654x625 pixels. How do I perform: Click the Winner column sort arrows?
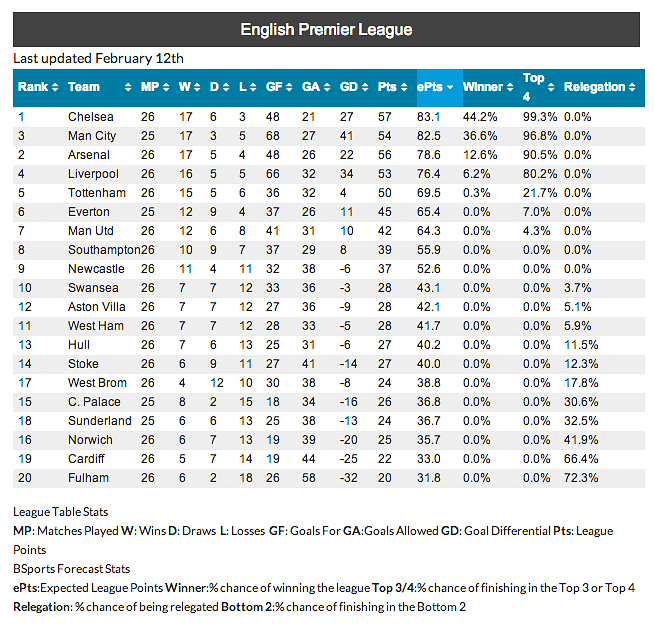coord(510,87)
